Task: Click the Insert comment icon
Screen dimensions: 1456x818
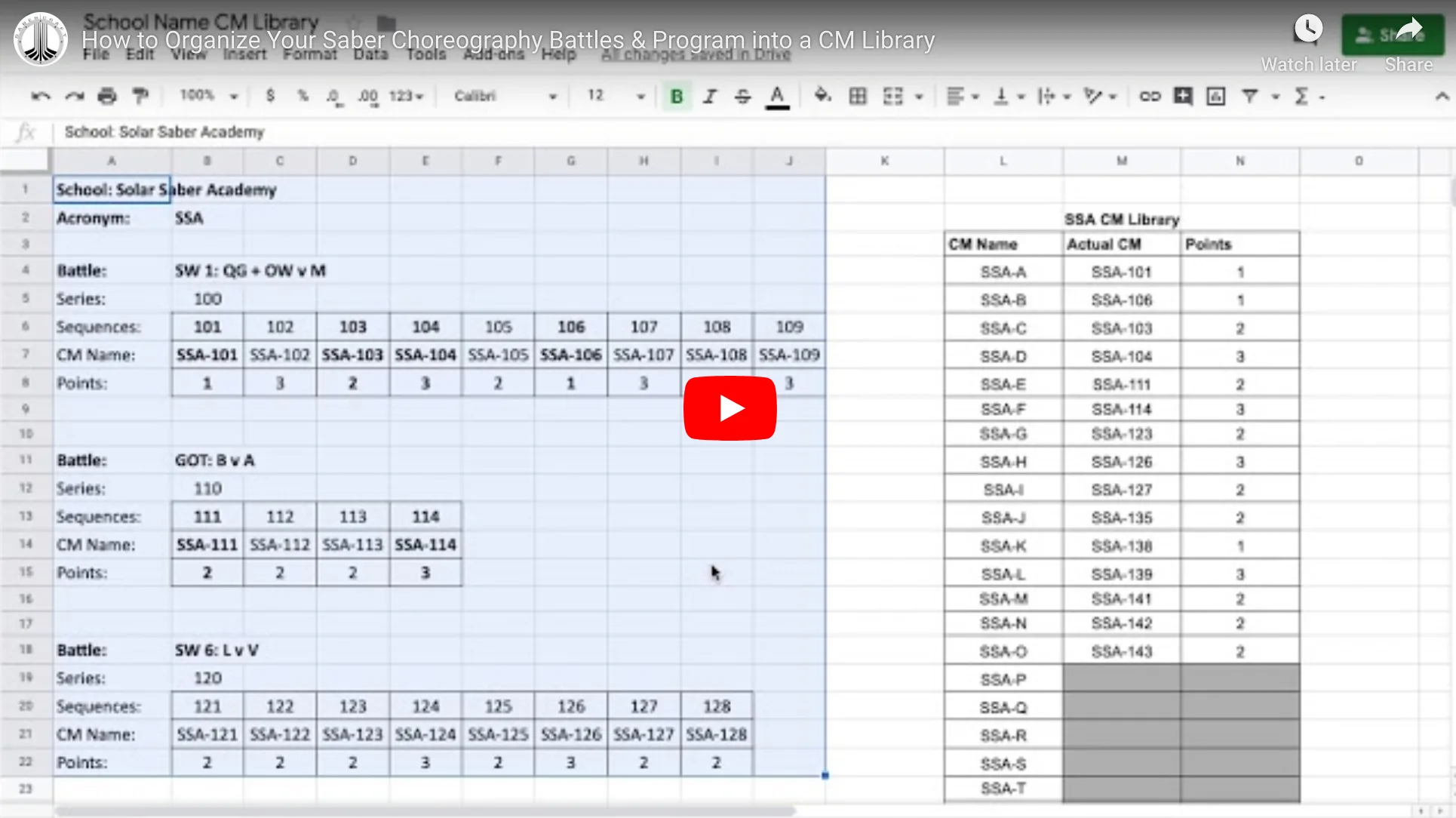Action: pos(1183,96)
